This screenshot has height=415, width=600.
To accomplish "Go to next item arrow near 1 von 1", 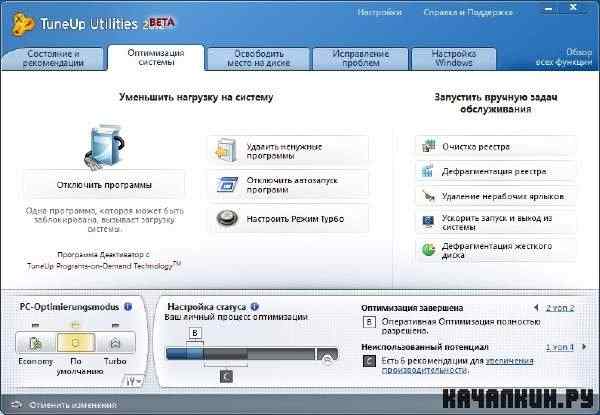I will tap(584, 347).
